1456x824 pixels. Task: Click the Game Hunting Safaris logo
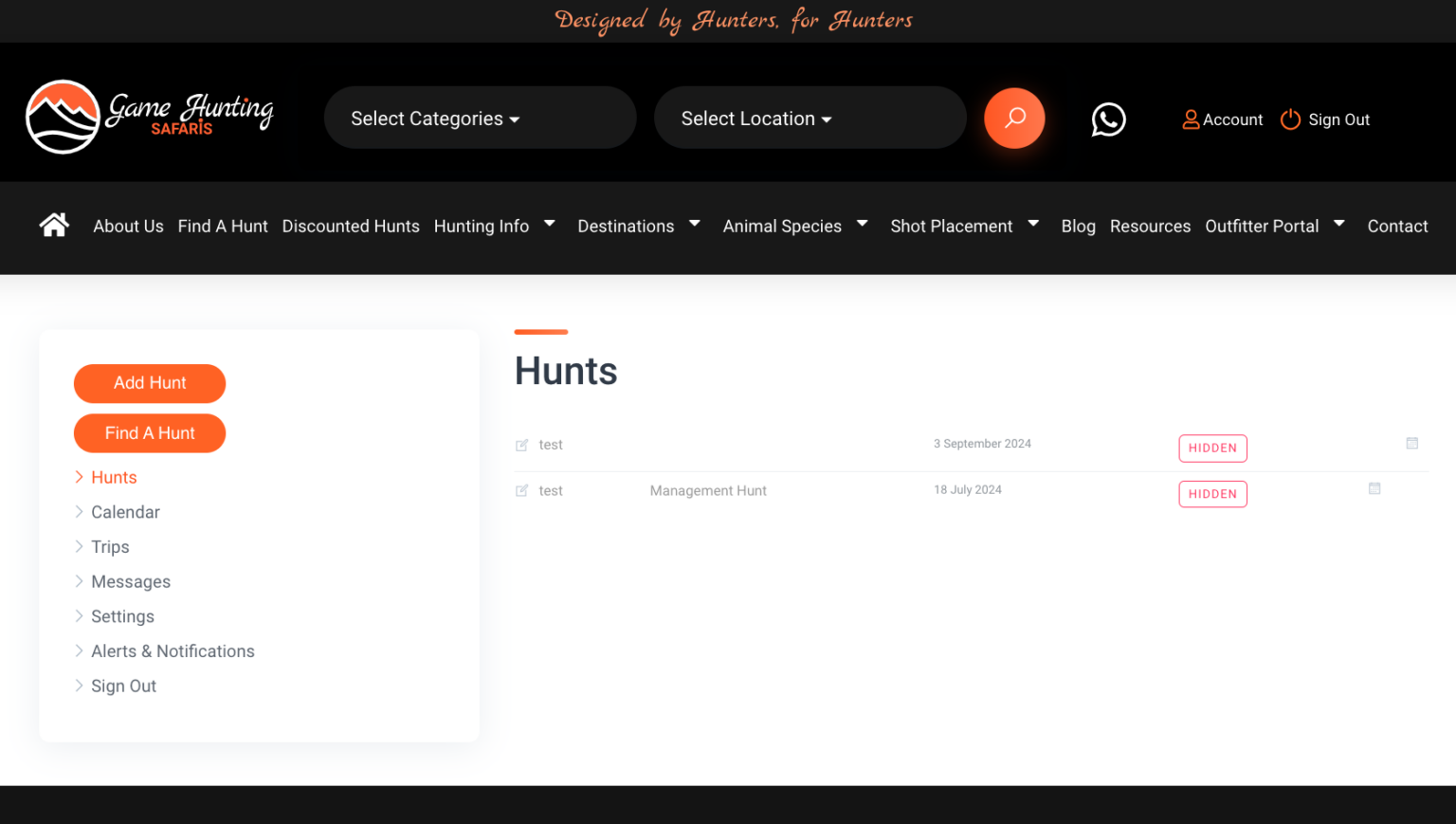click(x=150, y=117)
